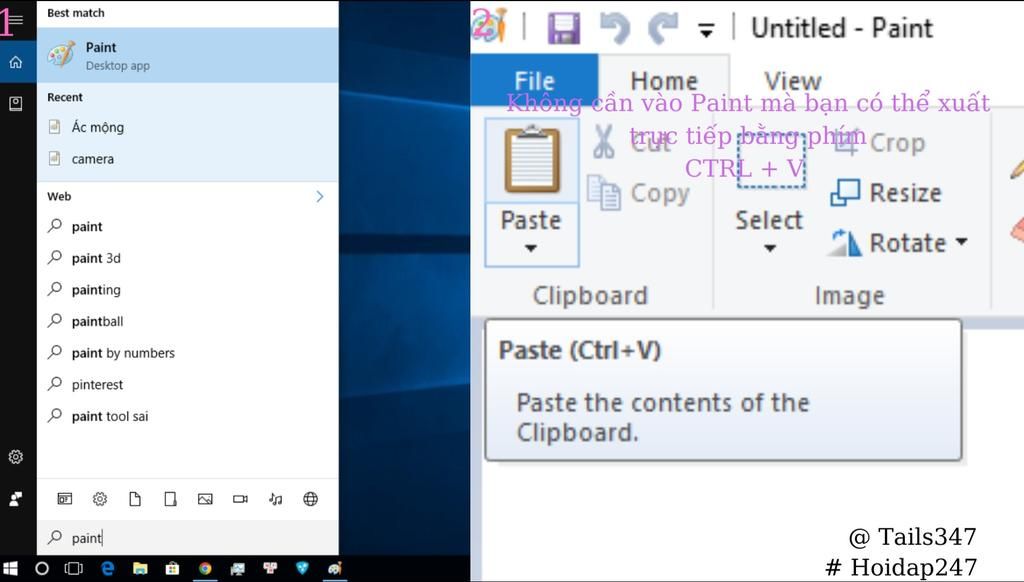This screenshot has height=582, width=1024.
Task: Open Task View from the taskbar
Action: (74, 568)
